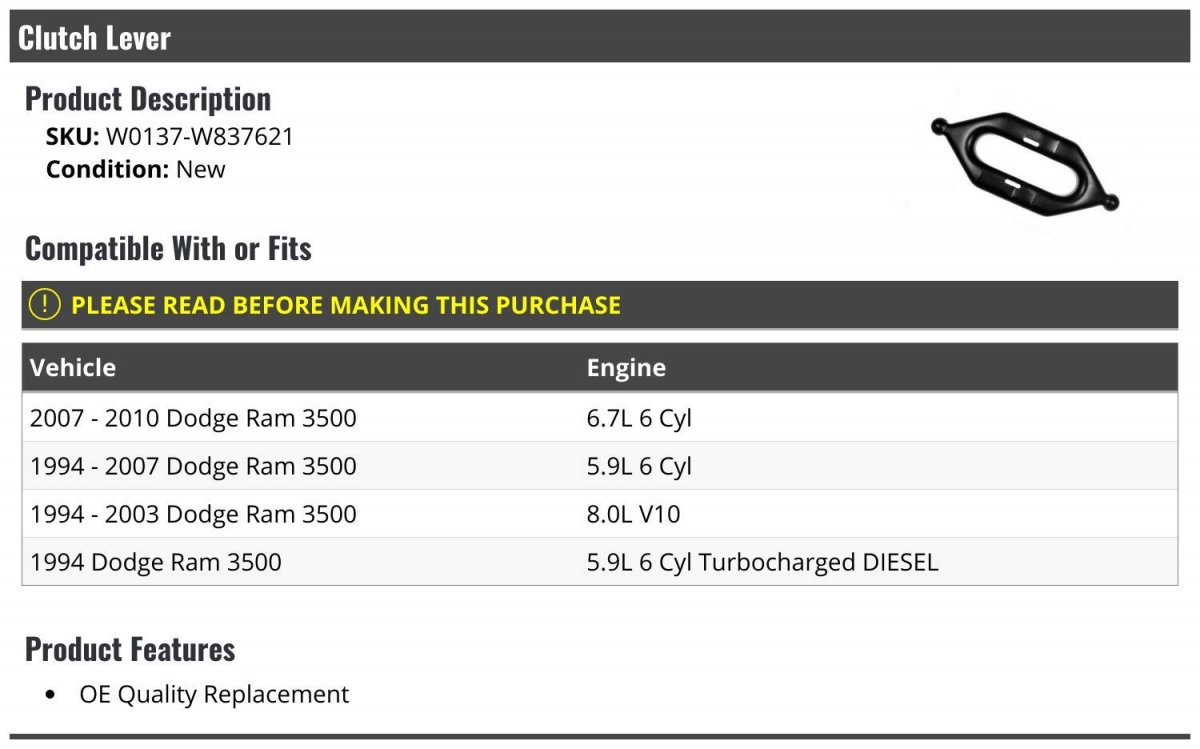
Task: Click the 6.7L 6 Cyl engine cell
Action: pos(639,418)
